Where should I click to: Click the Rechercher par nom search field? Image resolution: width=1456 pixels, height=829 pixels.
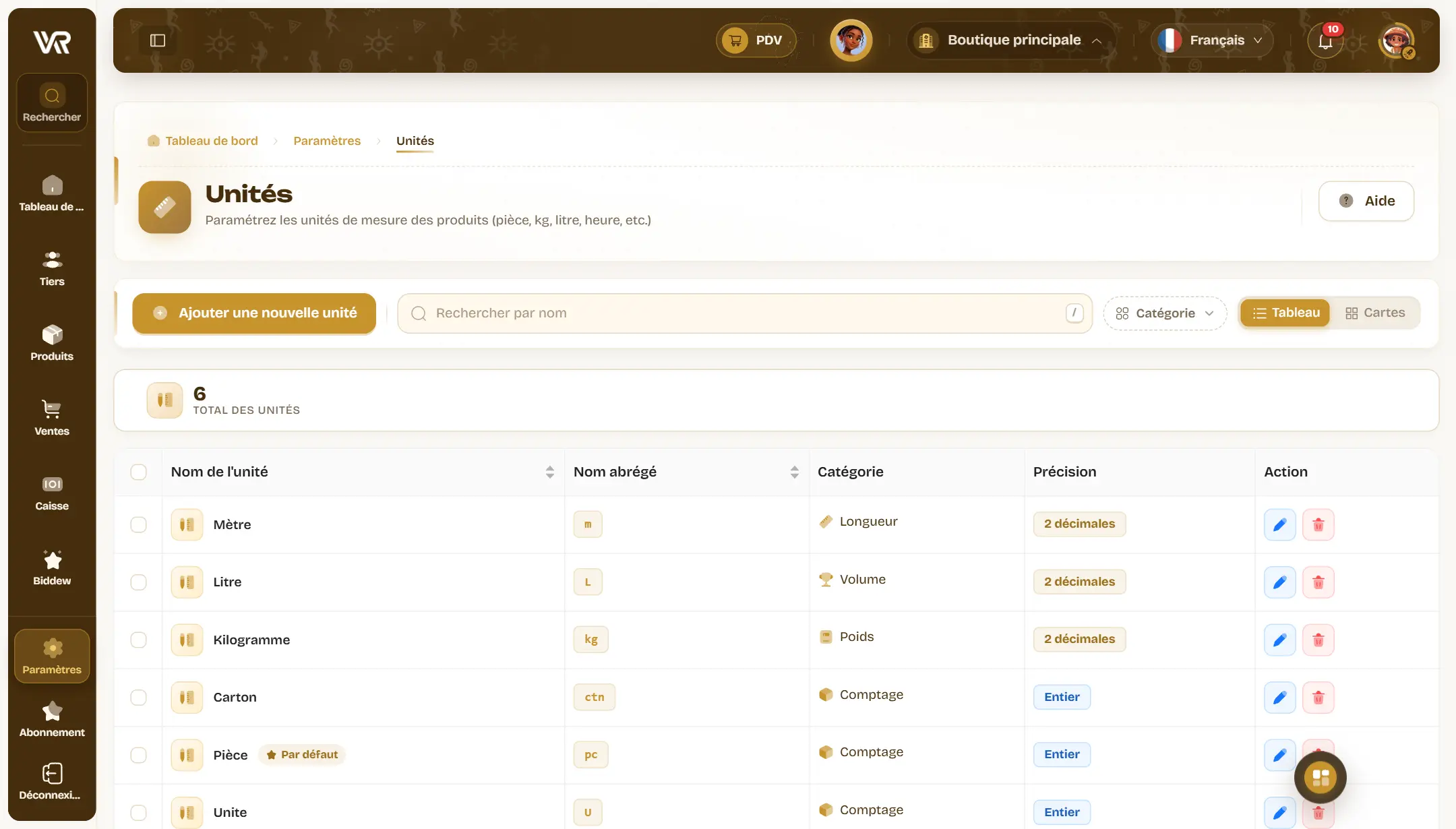(745, 313)
